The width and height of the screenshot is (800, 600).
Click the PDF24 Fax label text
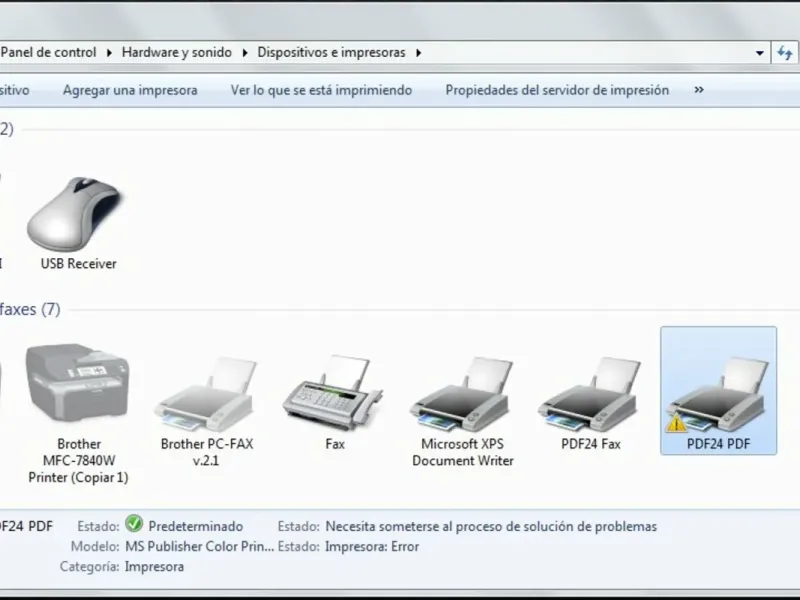click(591, 444)
